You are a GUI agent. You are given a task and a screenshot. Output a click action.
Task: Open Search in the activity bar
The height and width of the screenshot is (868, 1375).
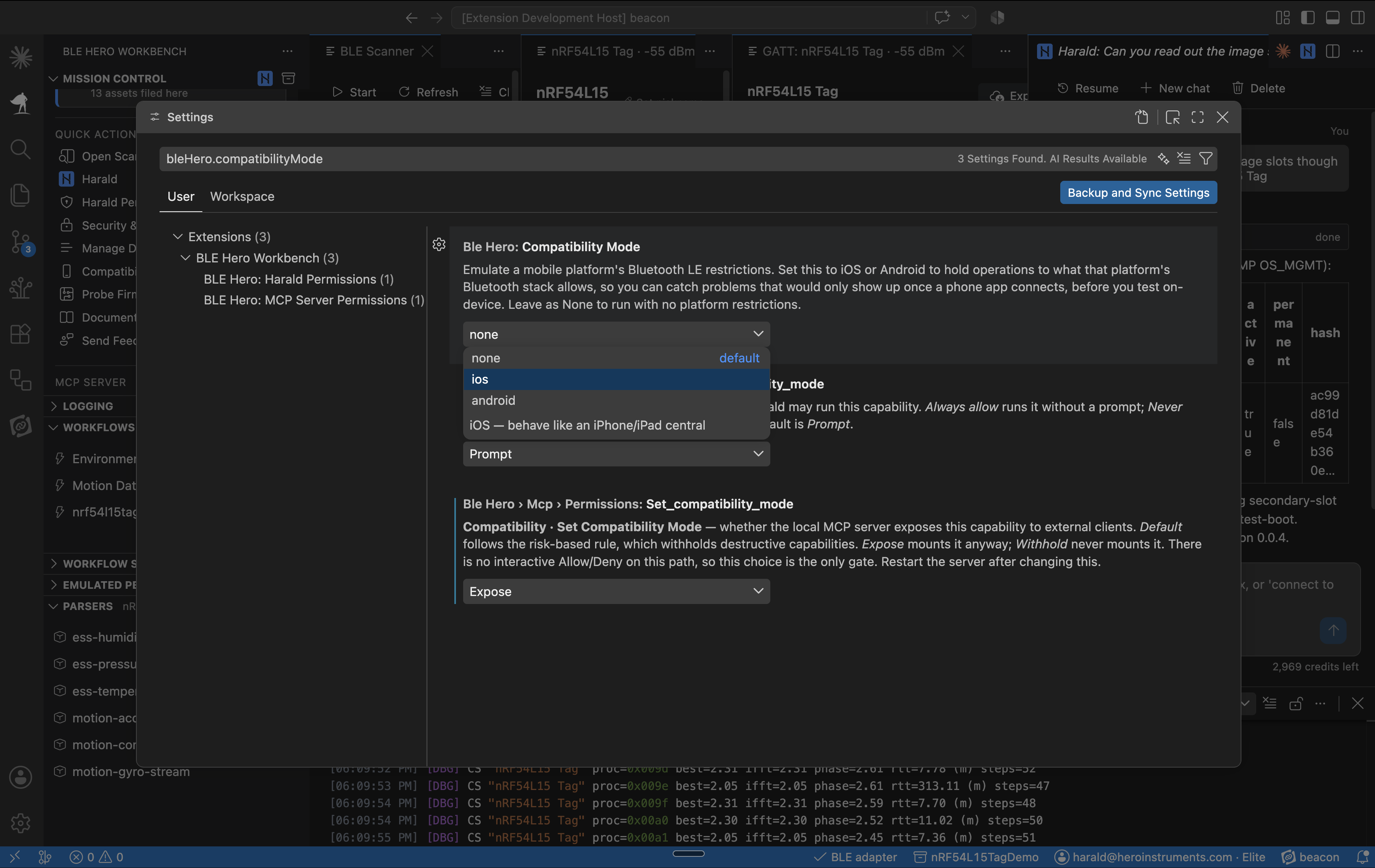(x=20, y=149)
